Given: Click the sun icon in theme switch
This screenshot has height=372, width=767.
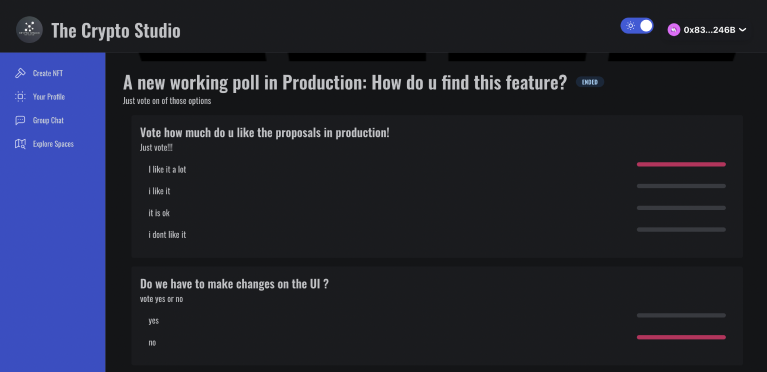Looking at the screenshot, I should (x=631, y=26).
